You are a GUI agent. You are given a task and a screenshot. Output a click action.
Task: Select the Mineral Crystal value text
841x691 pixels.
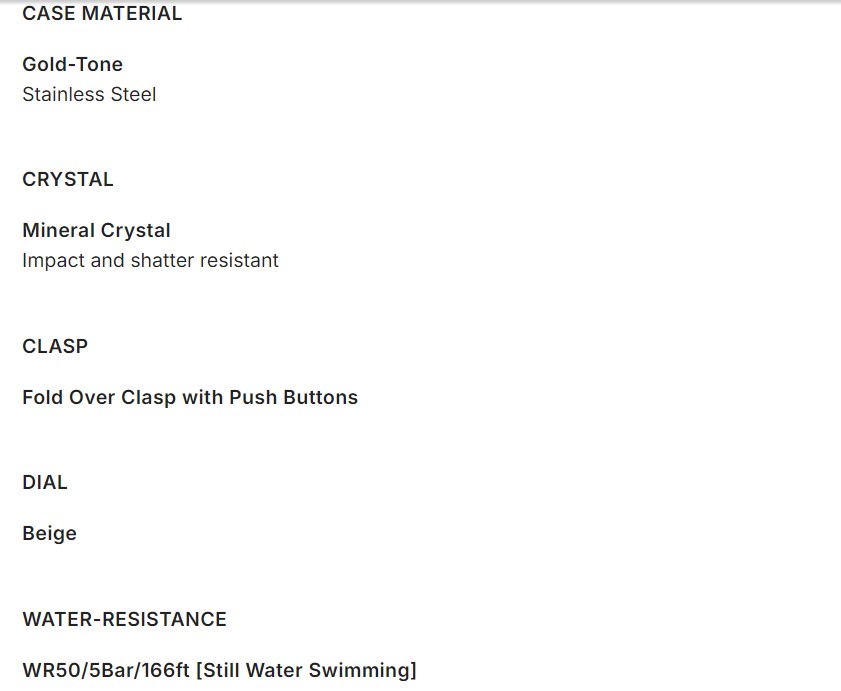pyautogui.click(x=96, y=231)
